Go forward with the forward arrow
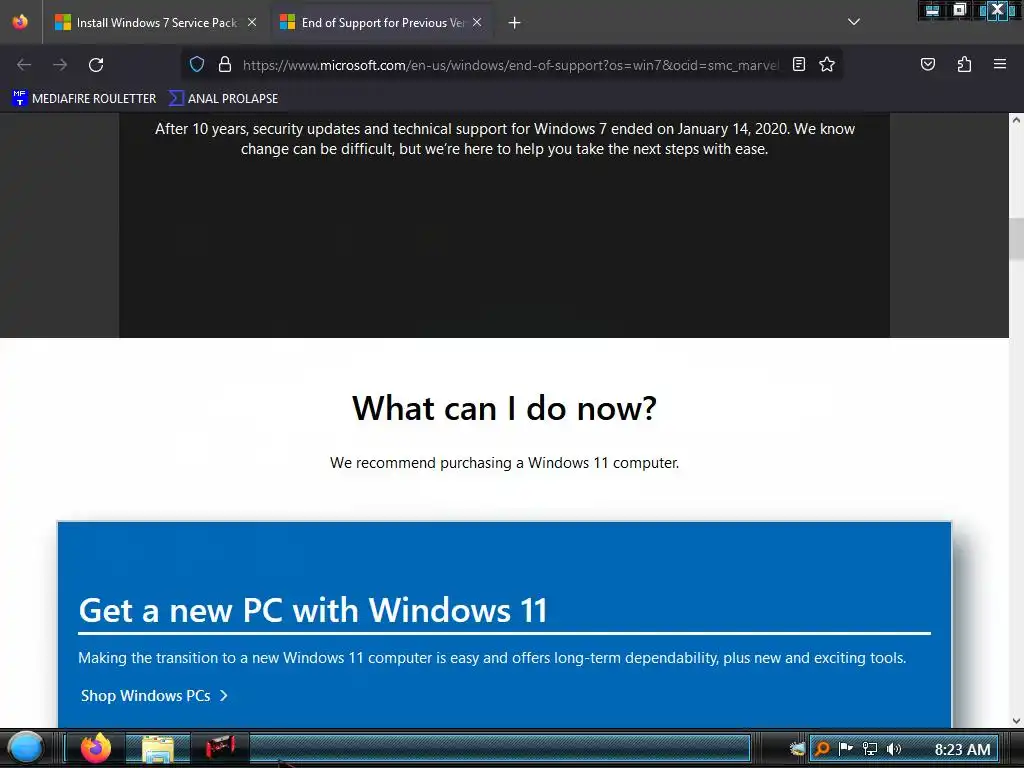Viewport: 1024px width, 768px height. [x=60, y=65]
